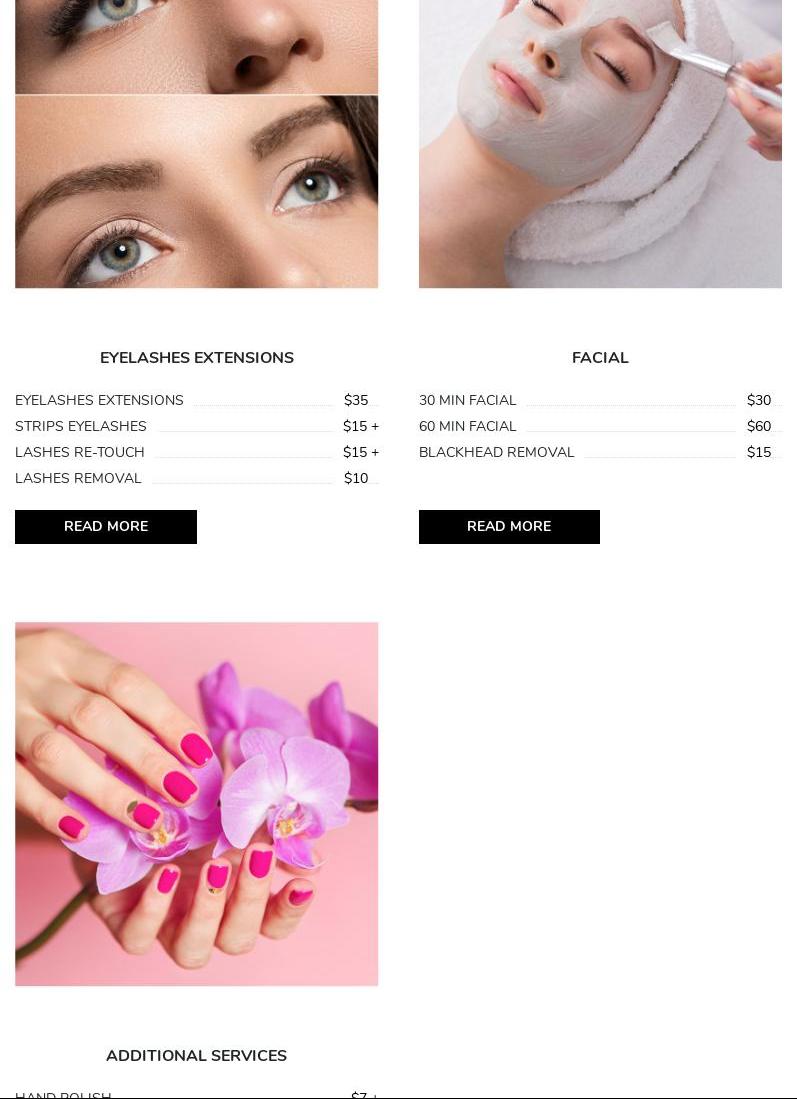This screenshot has width=797, height=1099.
Task: Click Read More under Eyelashes Extensions
Action: (x=106, y=526)
